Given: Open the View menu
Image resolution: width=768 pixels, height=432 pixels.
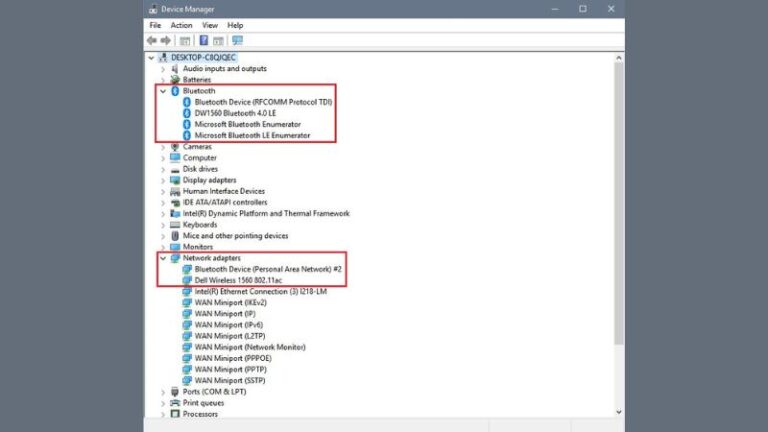Looking at the screenshot, I should (210, 25).
